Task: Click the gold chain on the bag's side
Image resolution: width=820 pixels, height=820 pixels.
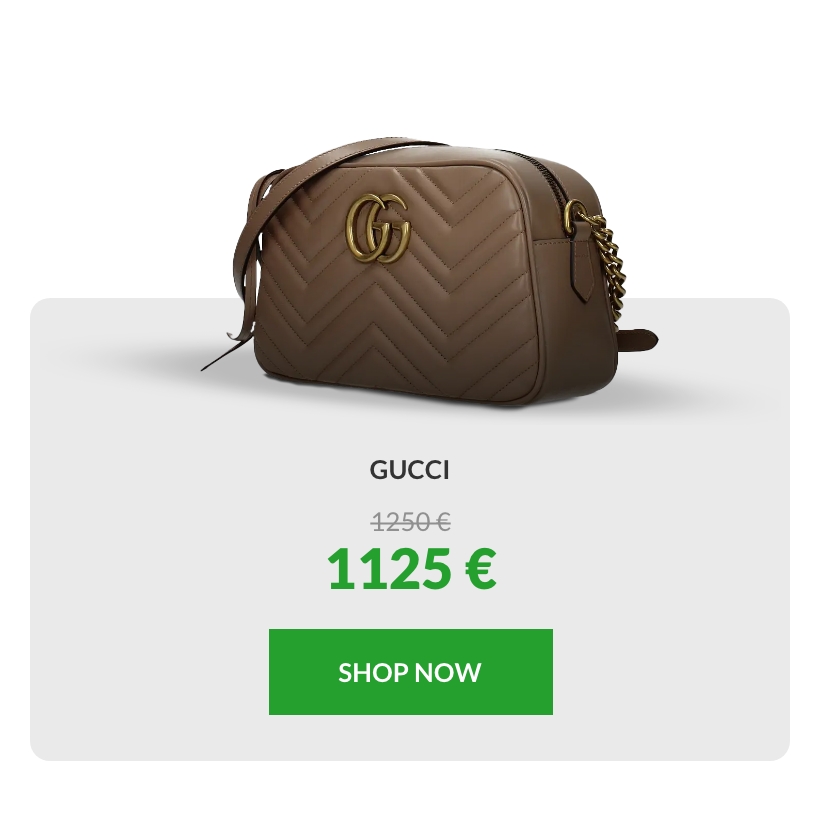Action: 607,267
